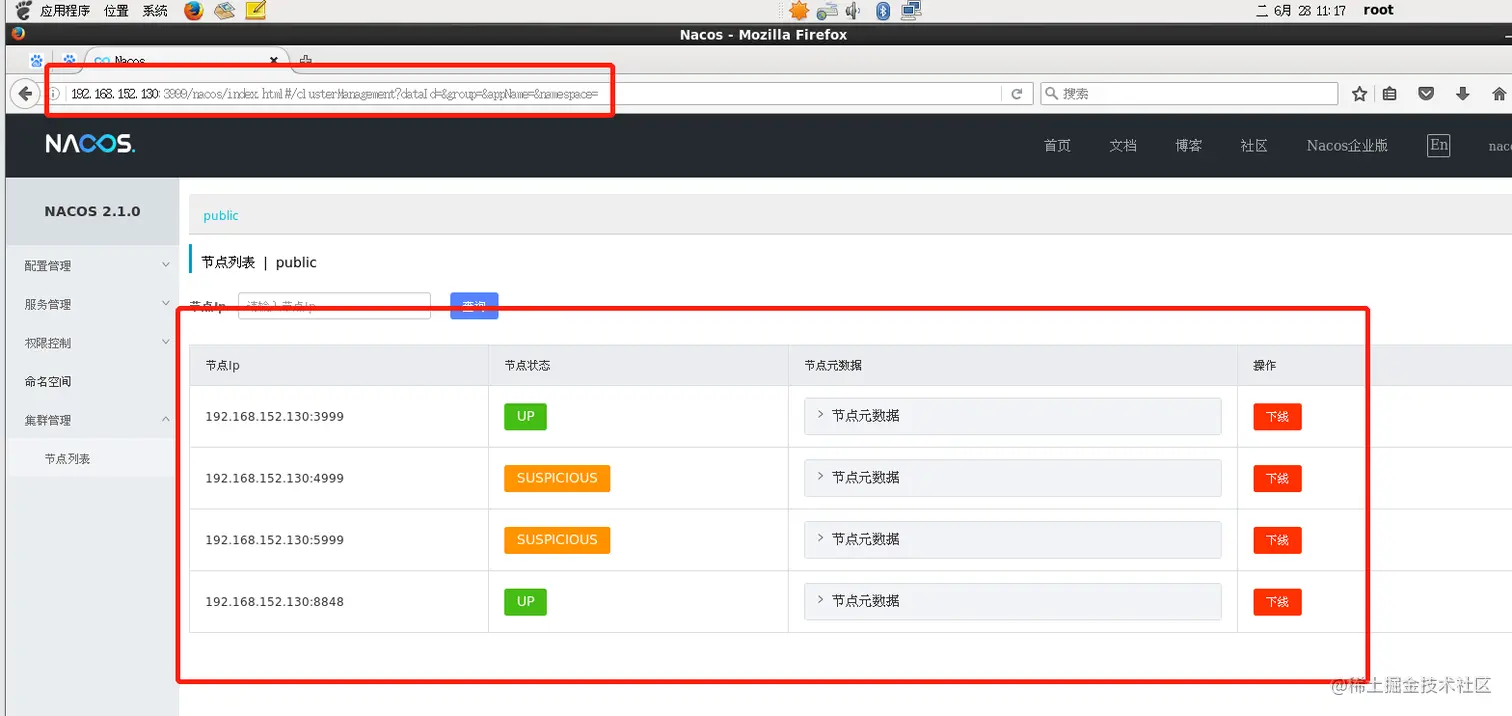
Task: Click node address 192.168.152.130:4999
Action: pyautogui.click(x=274, y=478)
